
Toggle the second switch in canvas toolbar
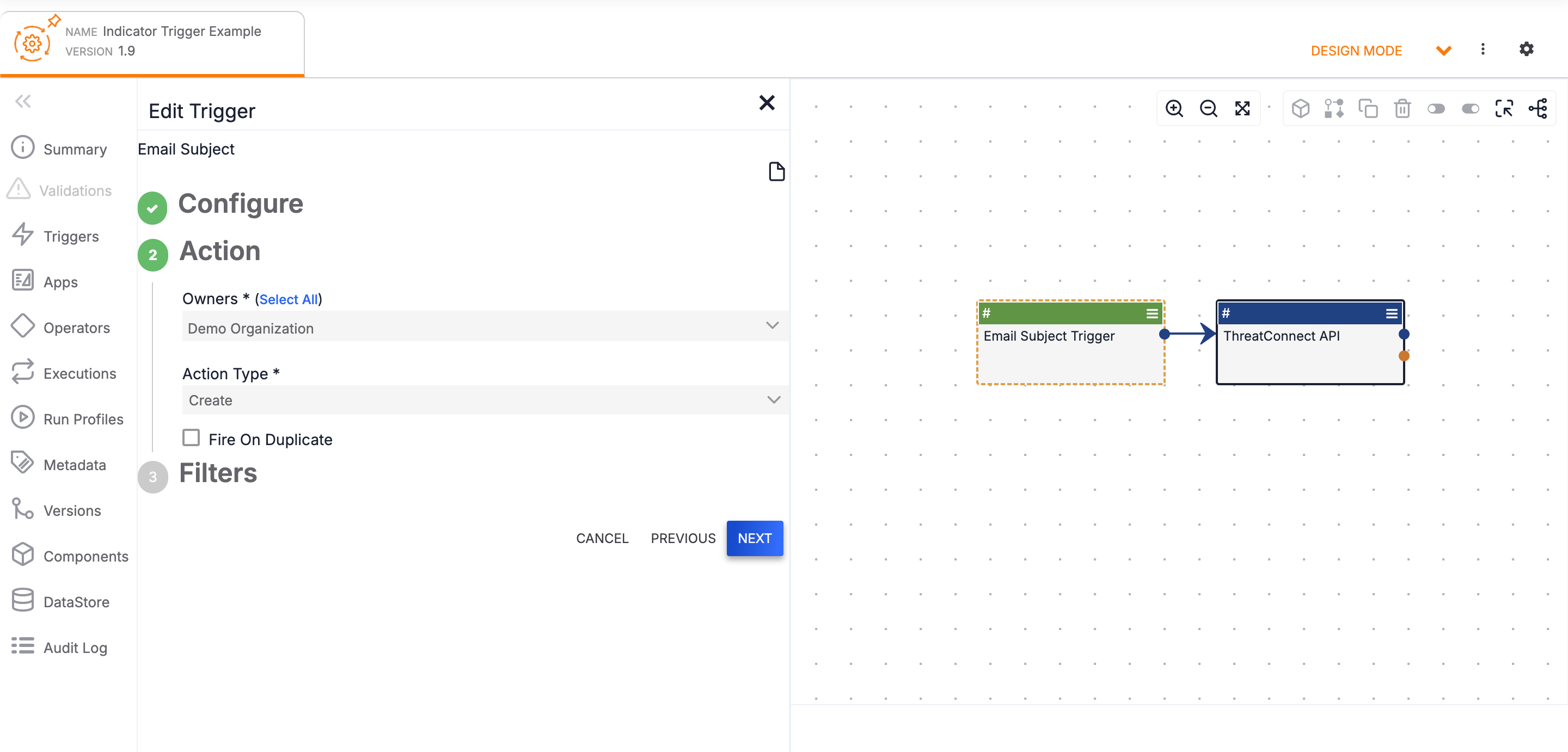(x=1470, y=109)
